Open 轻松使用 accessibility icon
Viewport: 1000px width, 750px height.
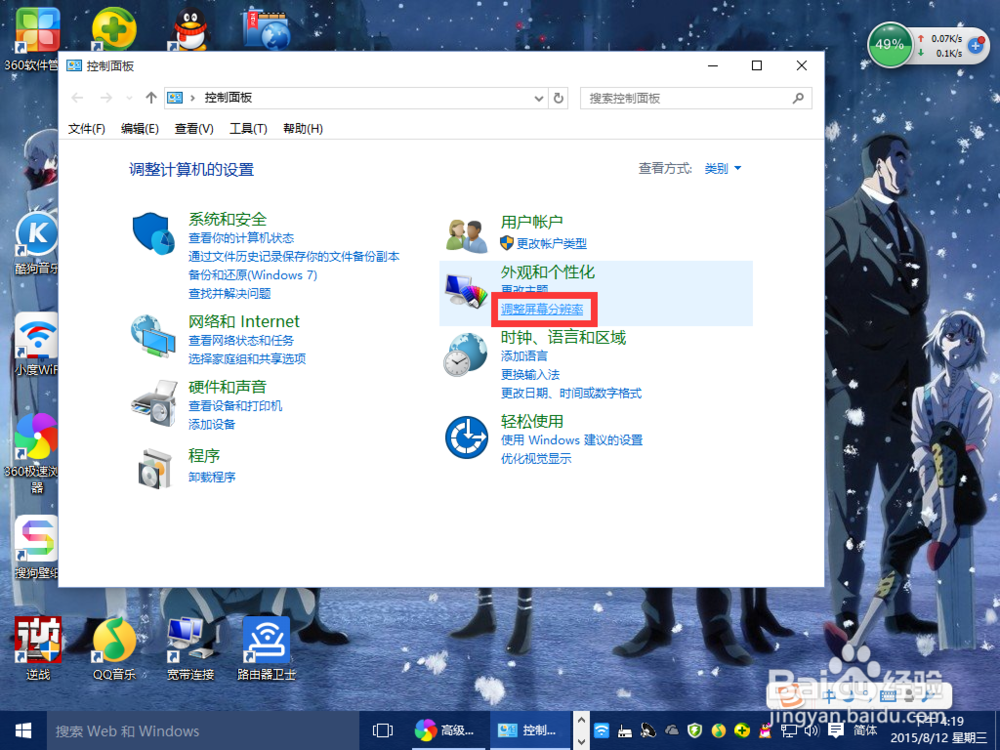(x=465, y=438)
